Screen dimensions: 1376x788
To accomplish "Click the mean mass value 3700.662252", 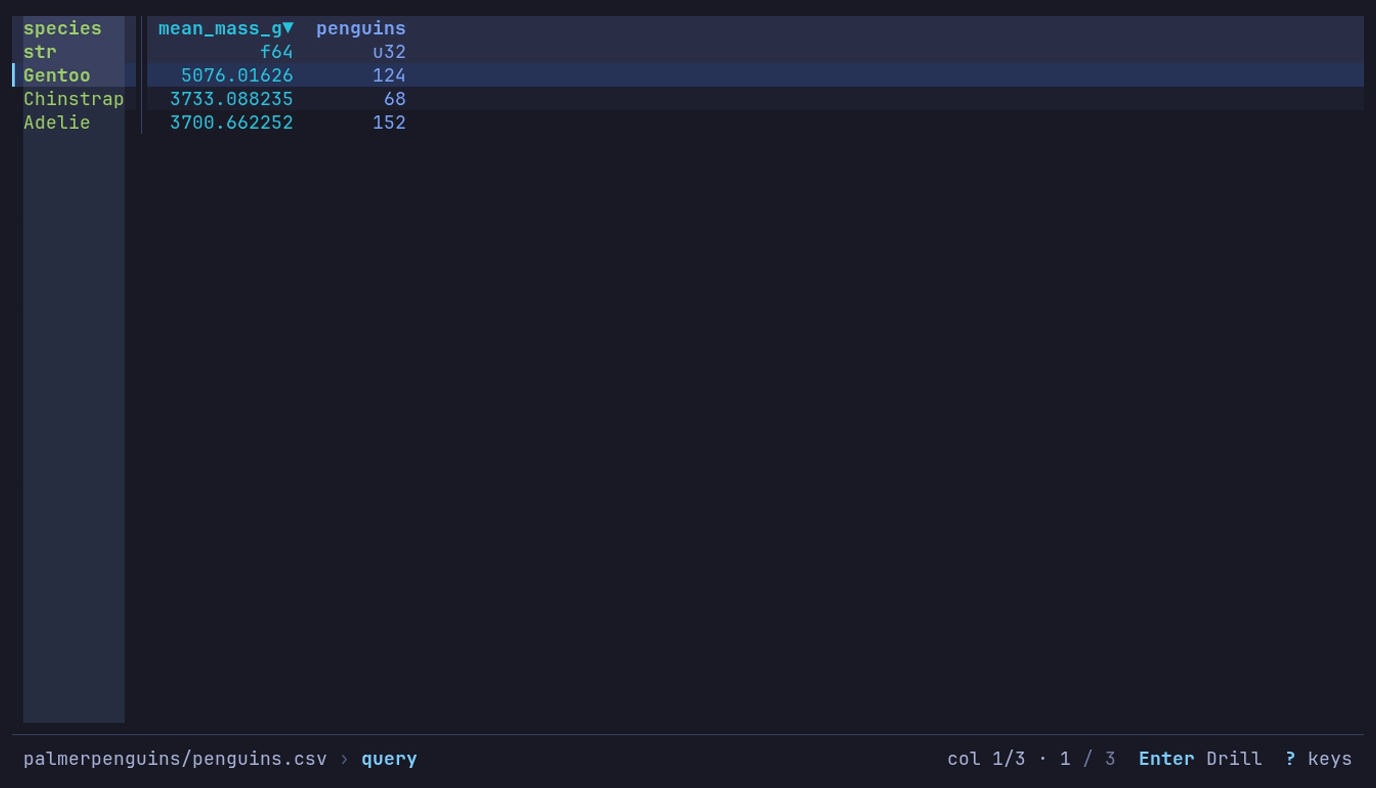I will click(x=232, y=122).
